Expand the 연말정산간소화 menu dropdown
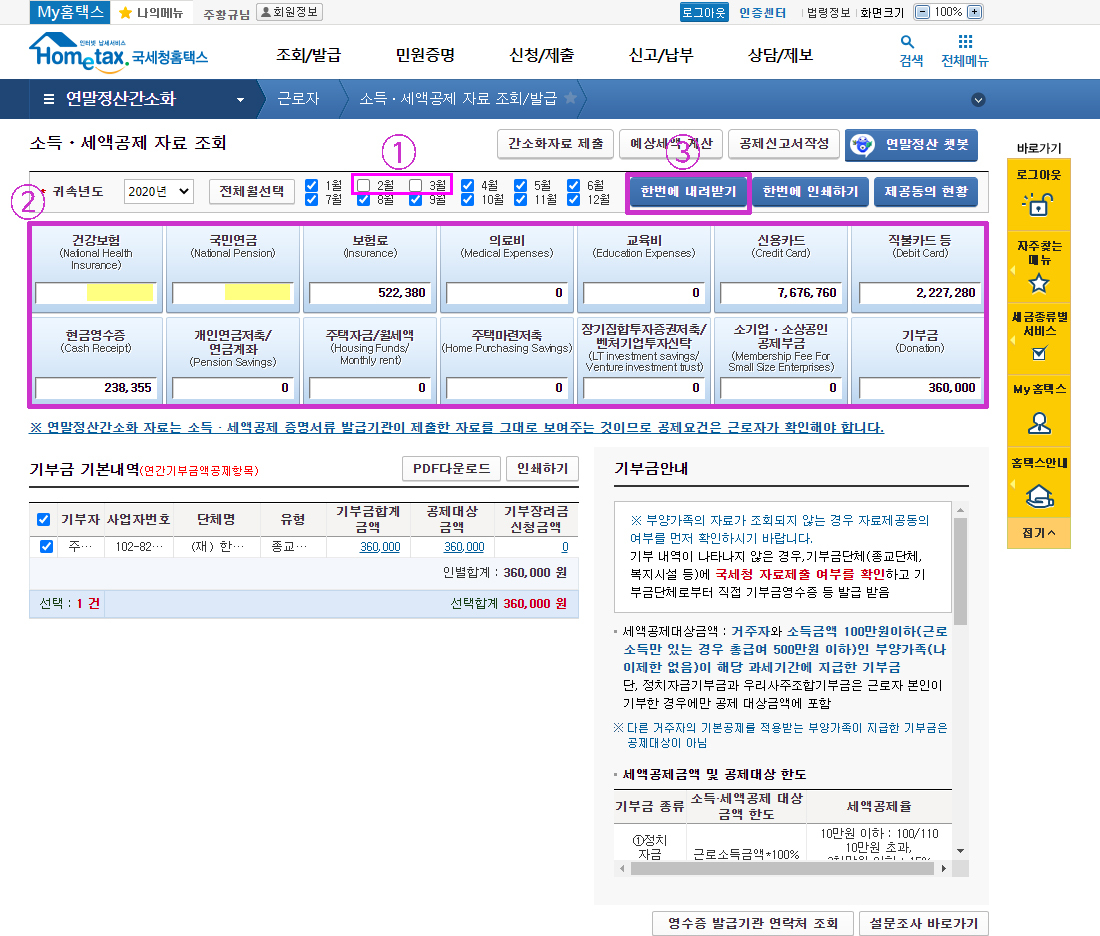This screenshot has height=936, width=1100. [240, 99]
